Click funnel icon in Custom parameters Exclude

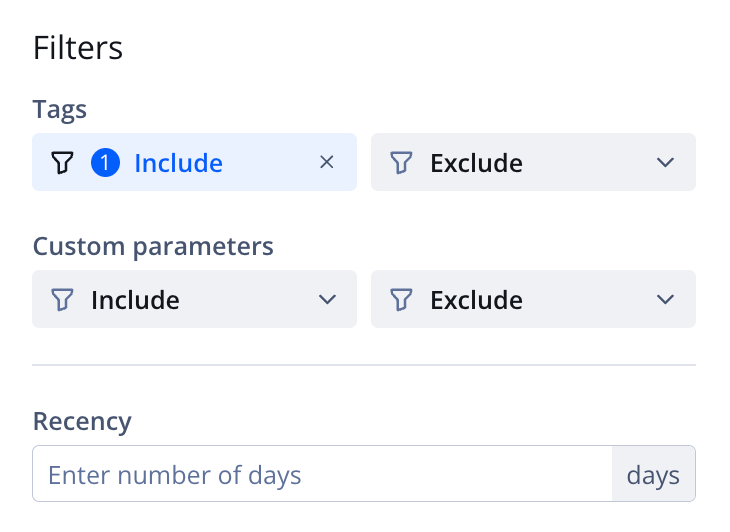401,299
